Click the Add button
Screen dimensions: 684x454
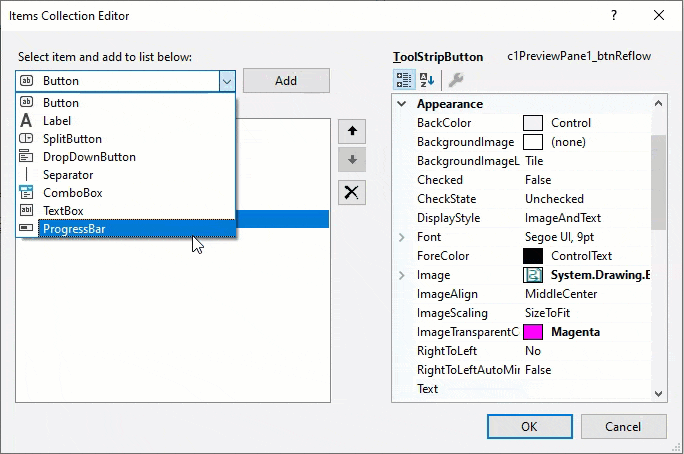(x=286, y=81)
